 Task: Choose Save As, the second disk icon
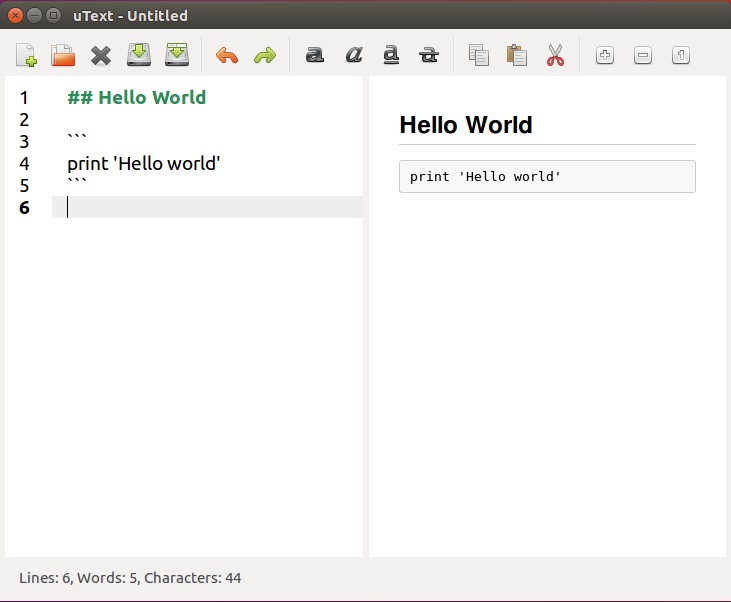tap(177, 55)
